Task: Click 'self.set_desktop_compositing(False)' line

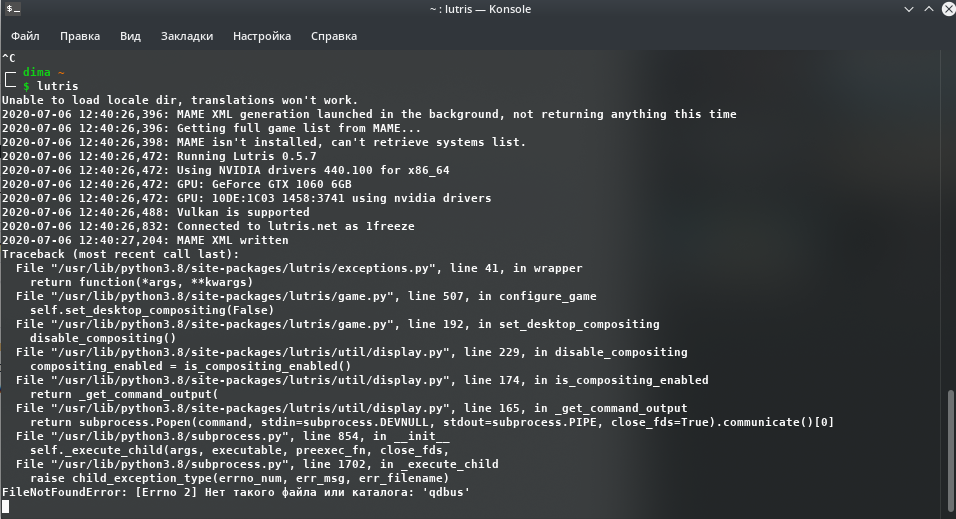Action: pos(152,310)
